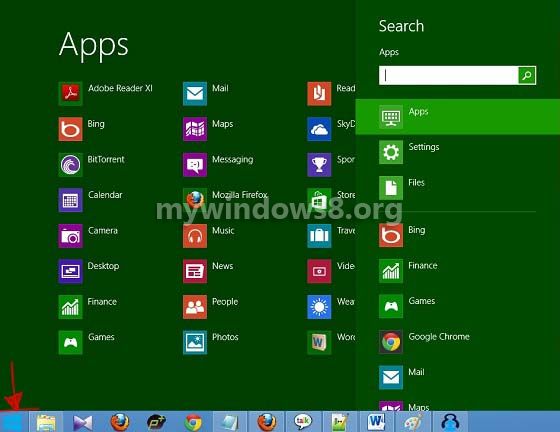Open Paint from the taskbar

point(413,422)
